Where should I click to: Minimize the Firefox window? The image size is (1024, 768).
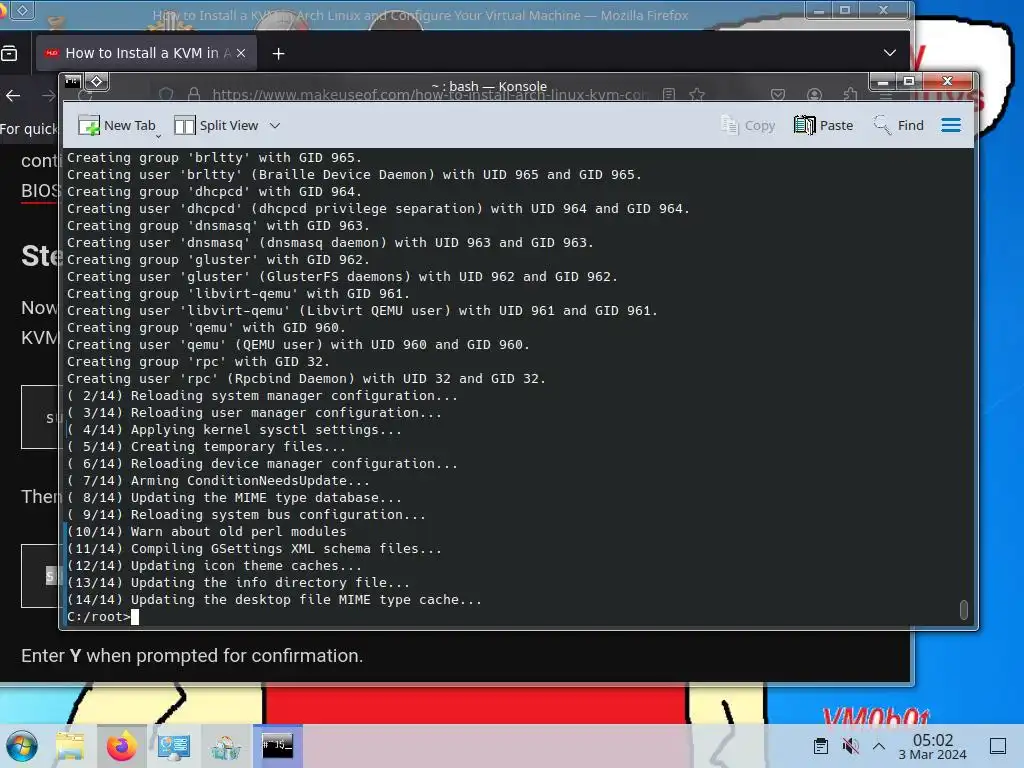point(818,10)
